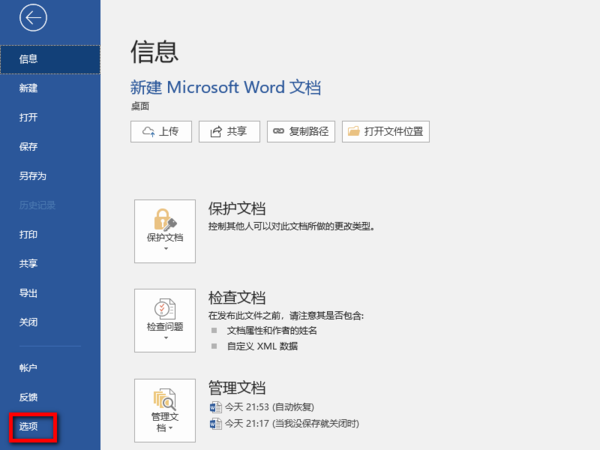600x450 pixels.
Task: Click the 检查文档 heading
Action: point(237,298)
